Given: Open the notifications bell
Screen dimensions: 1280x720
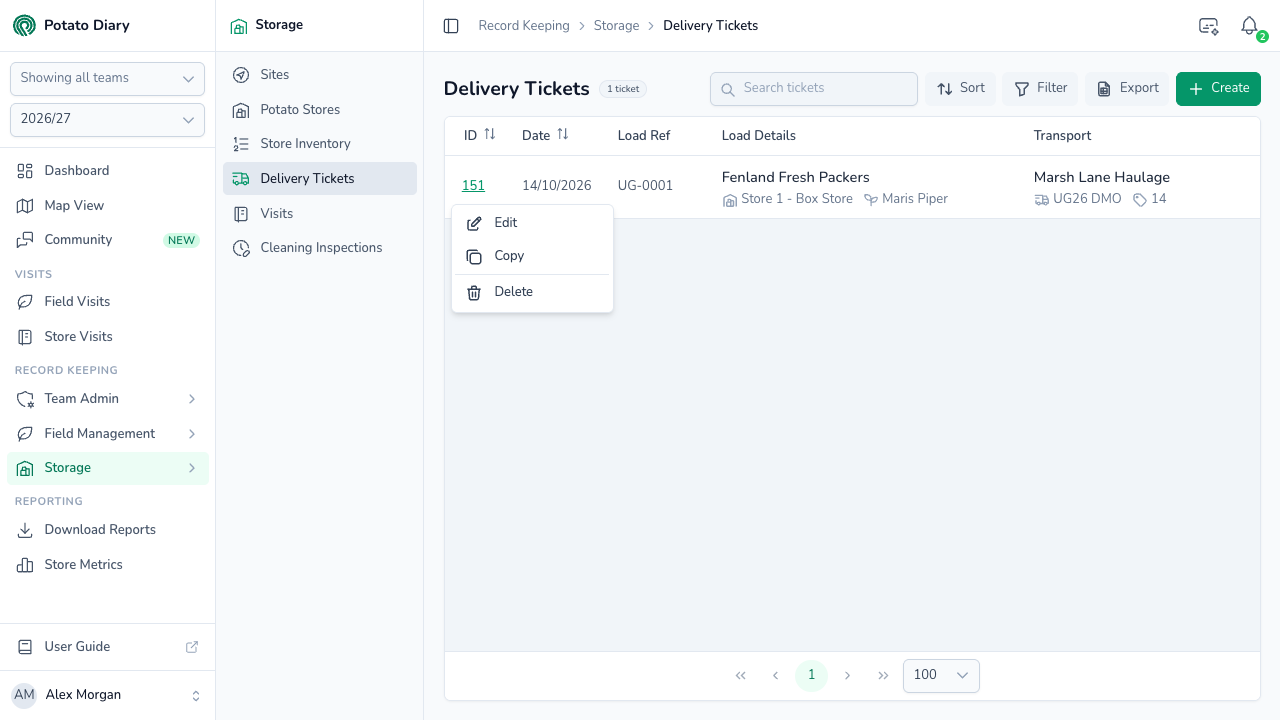Looking at the screenshot, I should 1249,26.
